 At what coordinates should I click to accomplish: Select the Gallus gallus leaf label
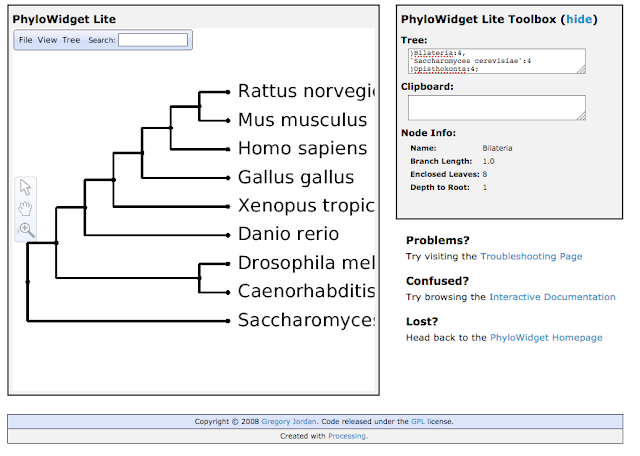295,177
